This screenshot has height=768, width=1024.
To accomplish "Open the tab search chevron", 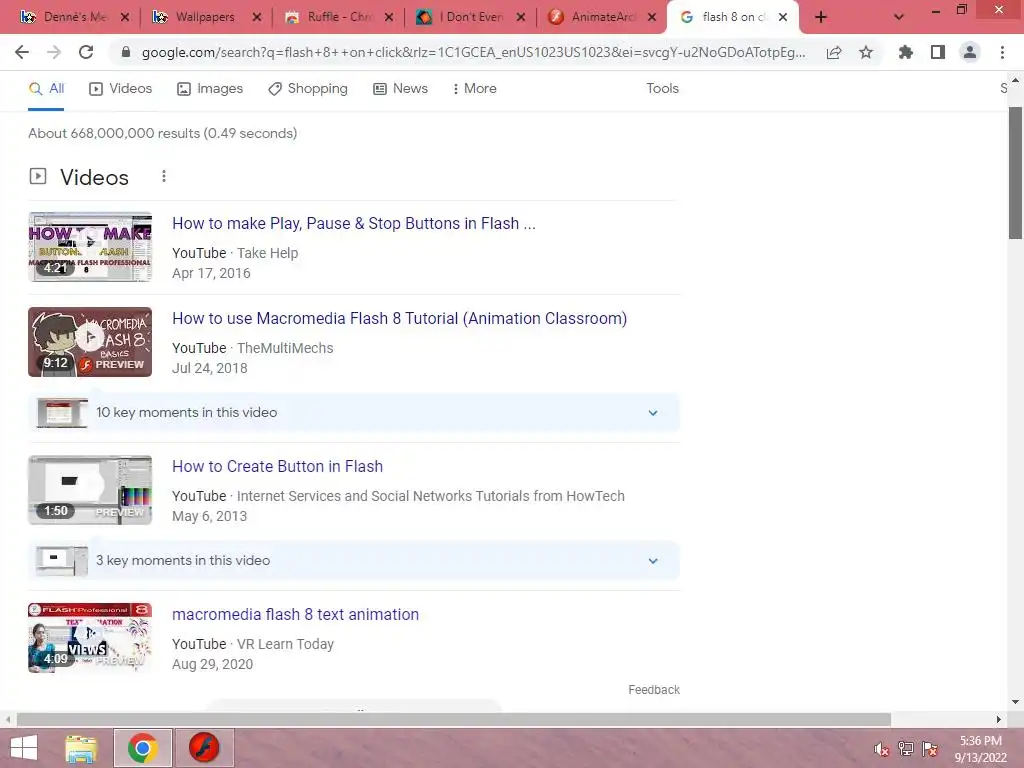I will [x=899, y=17].
